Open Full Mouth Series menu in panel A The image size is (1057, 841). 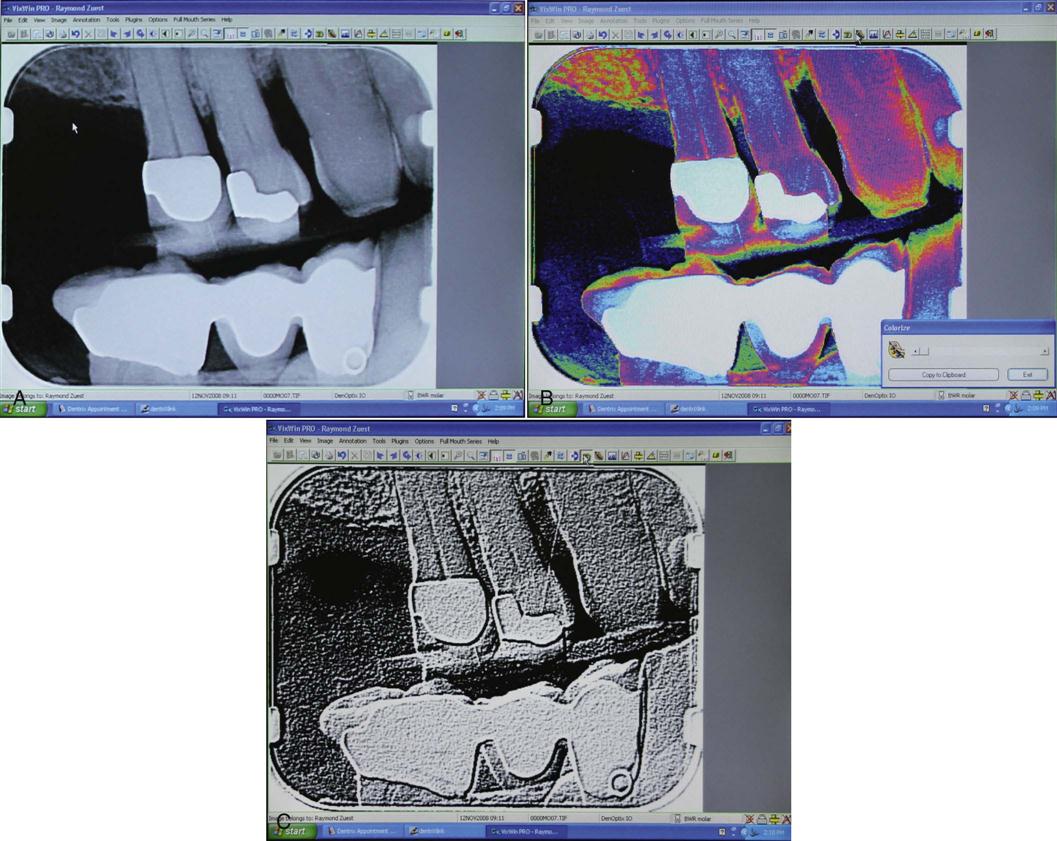point(194,19)
